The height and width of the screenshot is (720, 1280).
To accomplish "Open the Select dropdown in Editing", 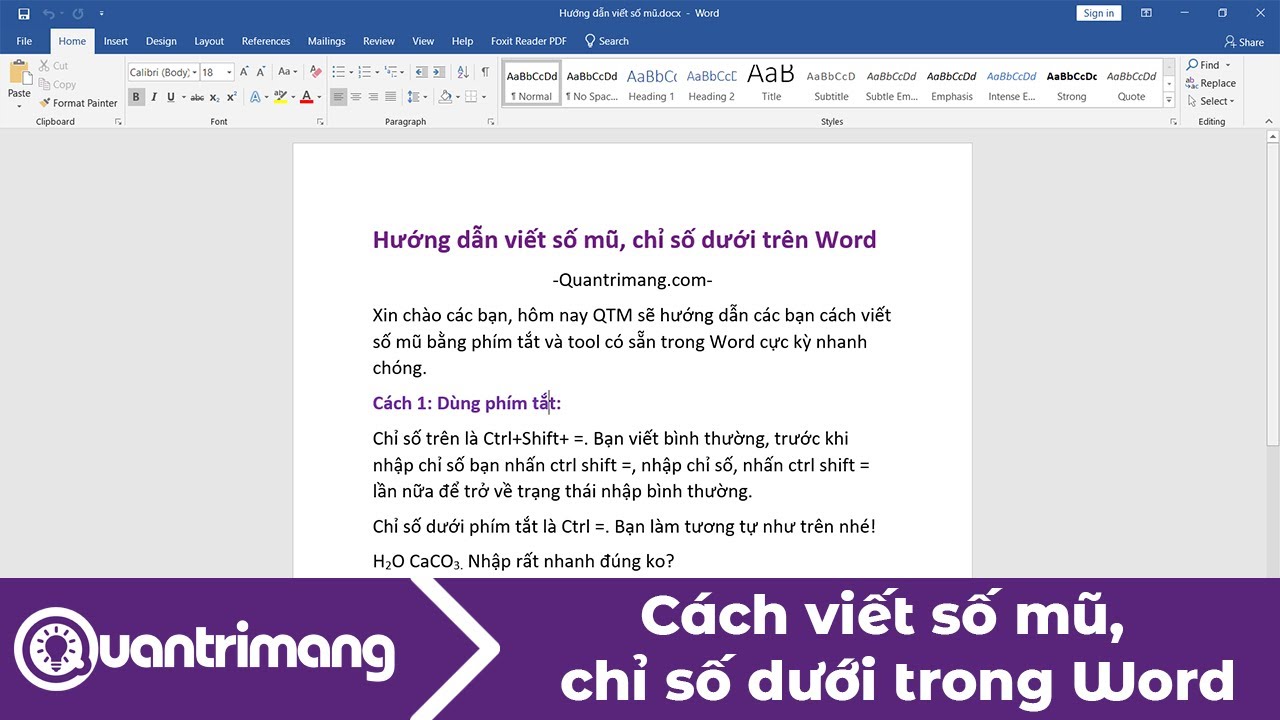I will (1211, 101).
